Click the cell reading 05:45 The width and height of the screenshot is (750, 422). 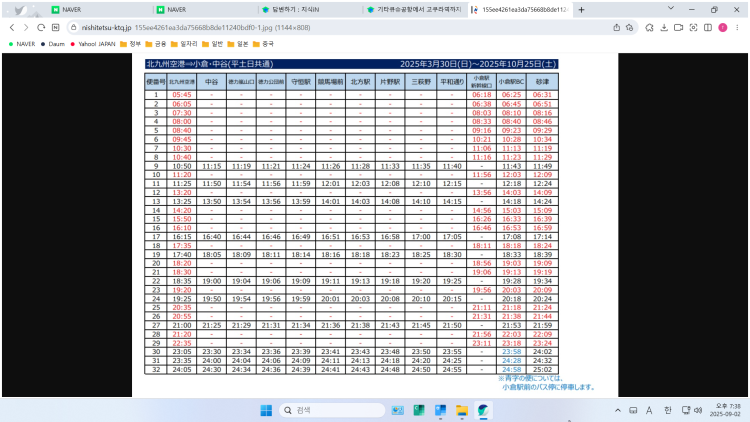(x=182, y=95)
